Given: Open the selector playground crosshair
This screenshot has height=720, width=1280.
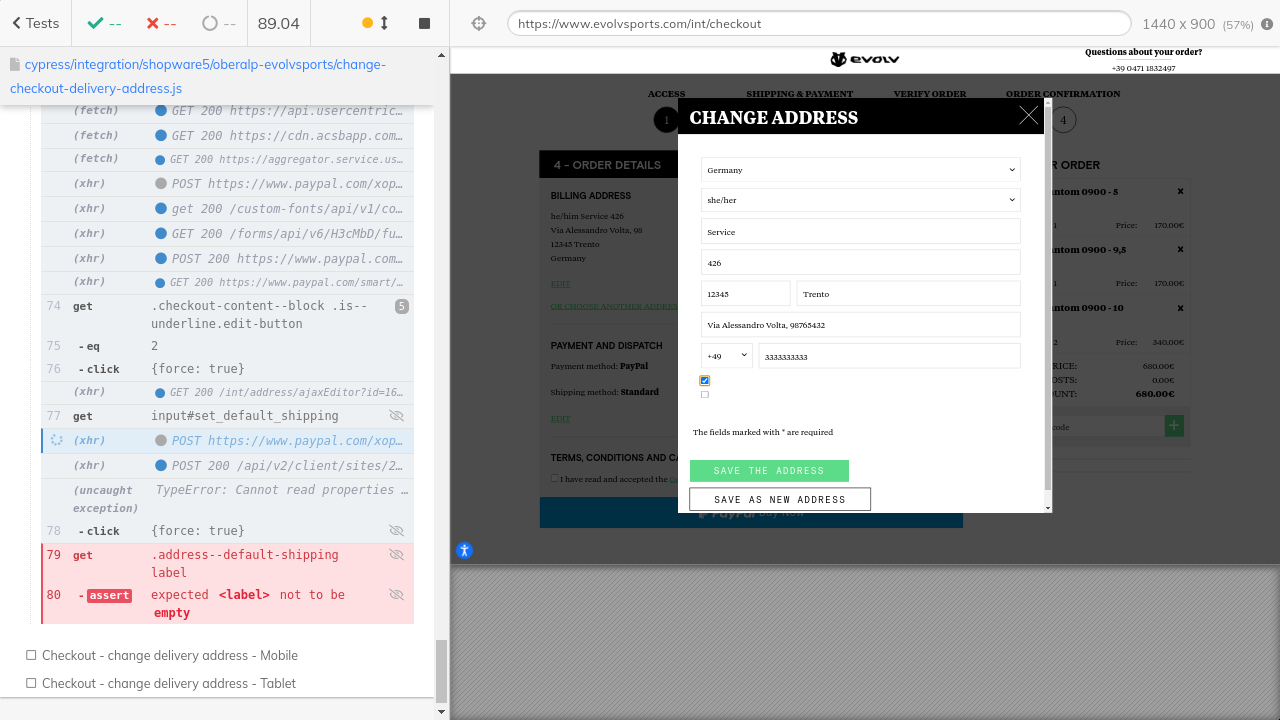Looking at the screenshot, I should (479, 23).
